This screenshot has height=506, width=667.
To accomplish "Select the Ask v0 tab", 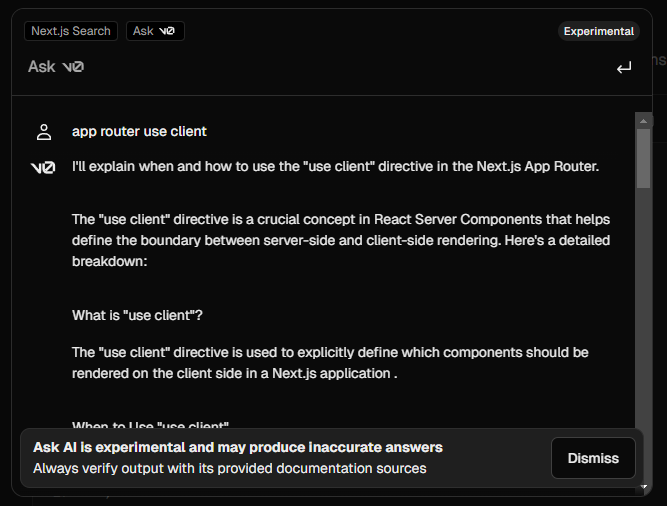I will (155, 31).
